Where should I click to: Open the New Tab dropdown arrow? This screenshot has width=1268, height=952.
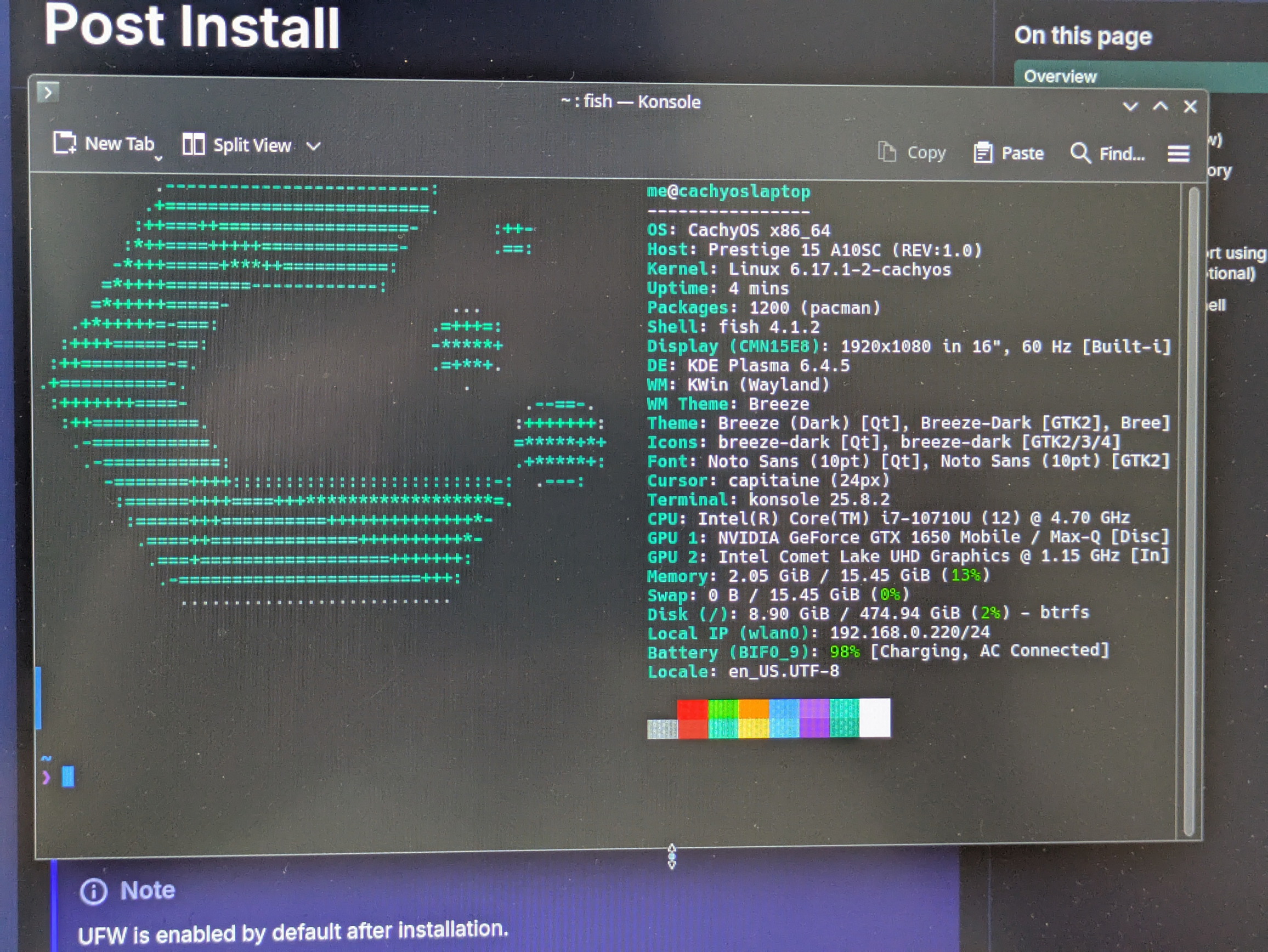[158, 158]
